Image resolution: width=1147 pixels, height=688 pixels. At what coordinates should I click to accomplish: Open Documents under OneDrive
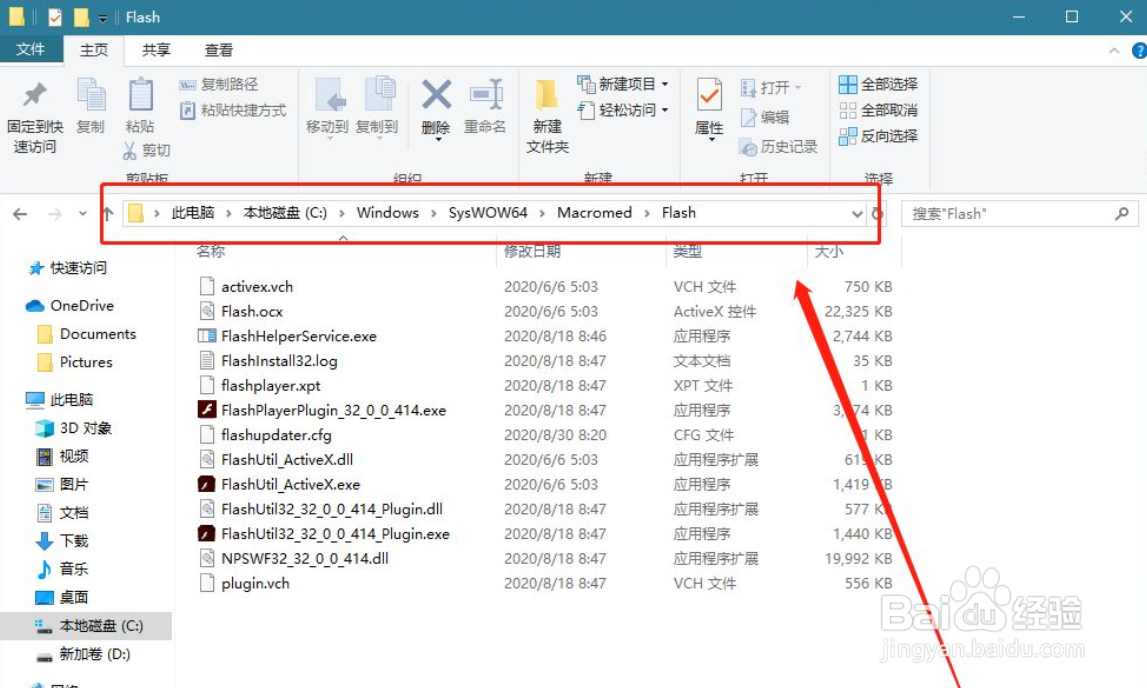pyautogui.click(x=87, y=334)
